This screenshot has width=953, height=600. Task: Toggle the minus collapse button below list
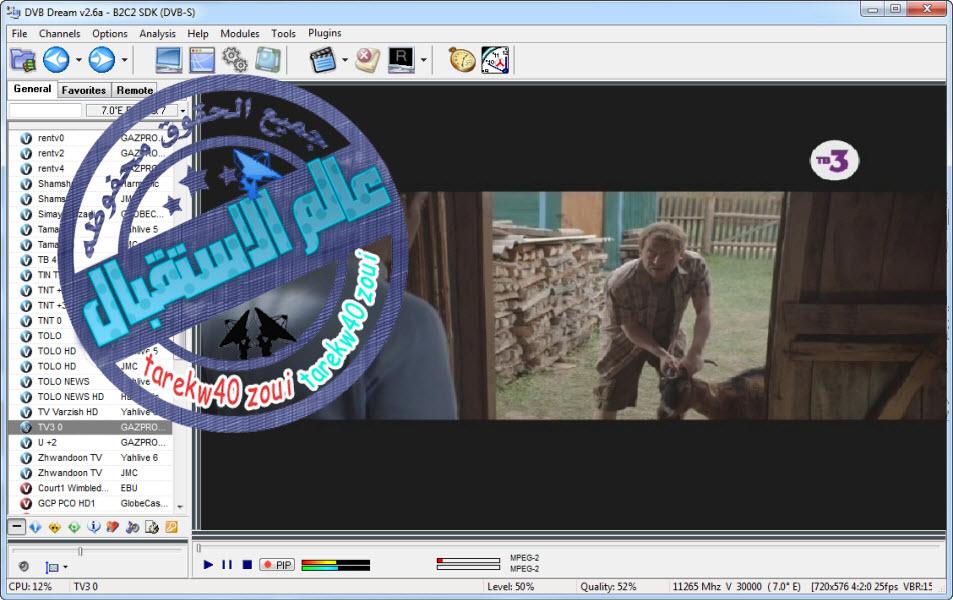pos(16,526)
